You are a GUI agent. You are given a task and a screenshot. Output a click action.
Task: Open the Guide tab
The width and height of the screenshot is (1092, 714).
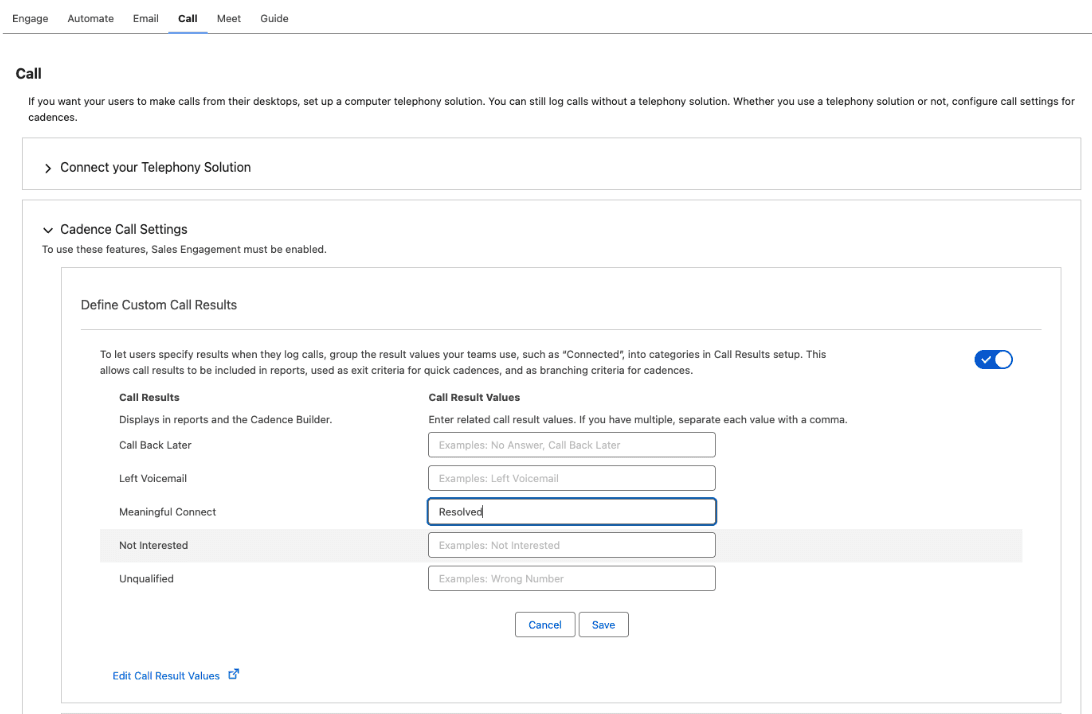pyautogui.click(x=274, y=18)
